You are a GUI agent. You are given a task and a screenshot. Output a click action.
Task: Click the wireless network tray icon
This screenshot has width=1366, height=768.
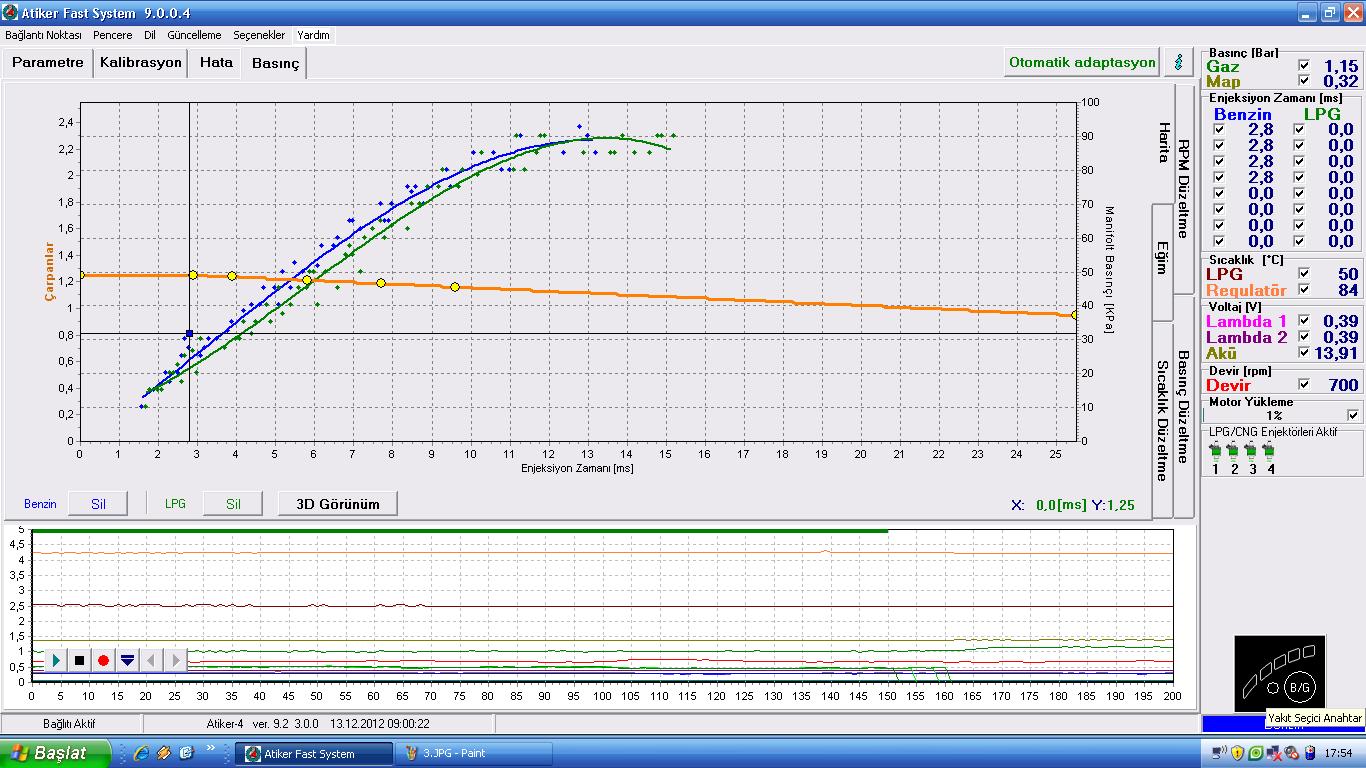(x=1218, y=753)
